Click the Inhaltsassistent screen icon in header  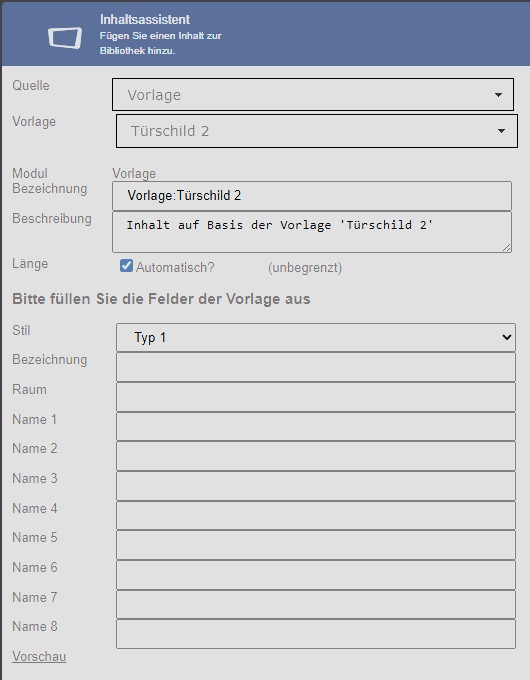pos(65,38)
